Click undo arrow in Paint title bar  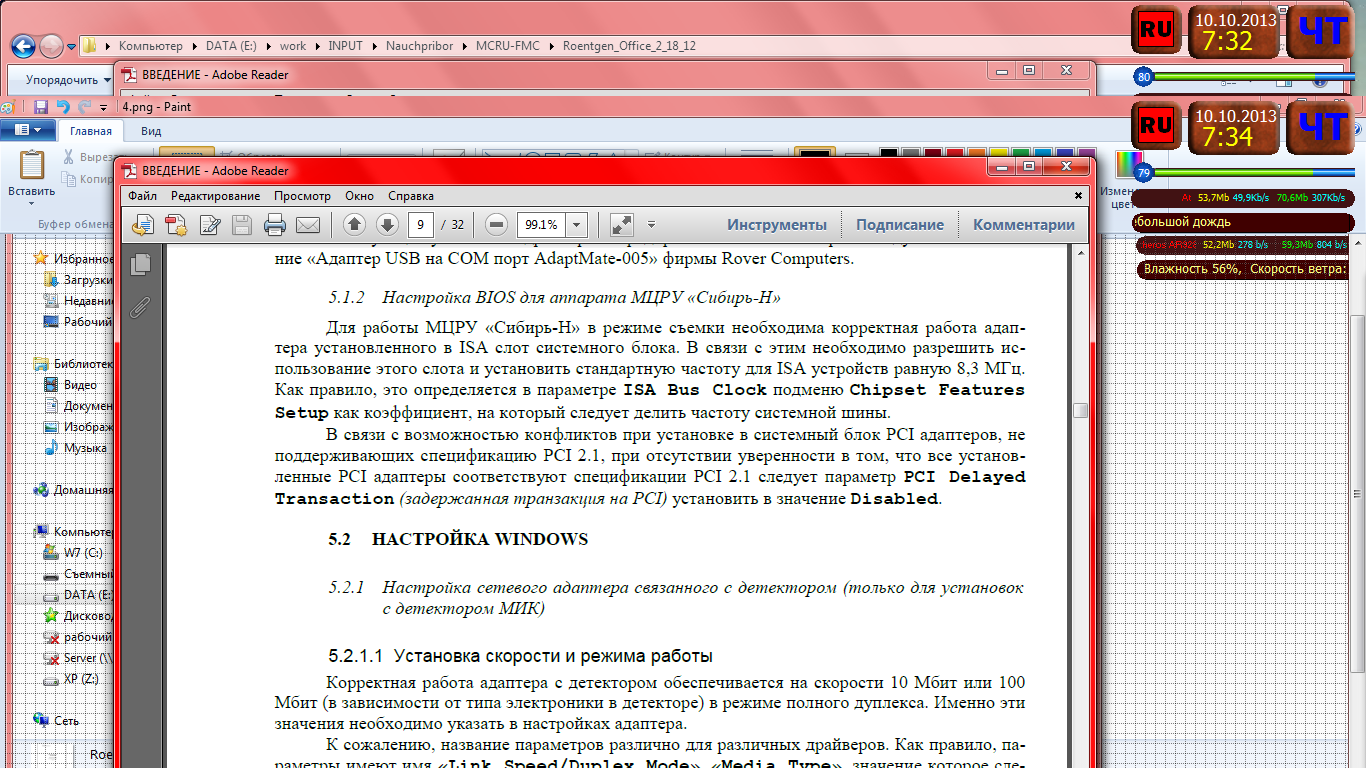coord(63,107)
